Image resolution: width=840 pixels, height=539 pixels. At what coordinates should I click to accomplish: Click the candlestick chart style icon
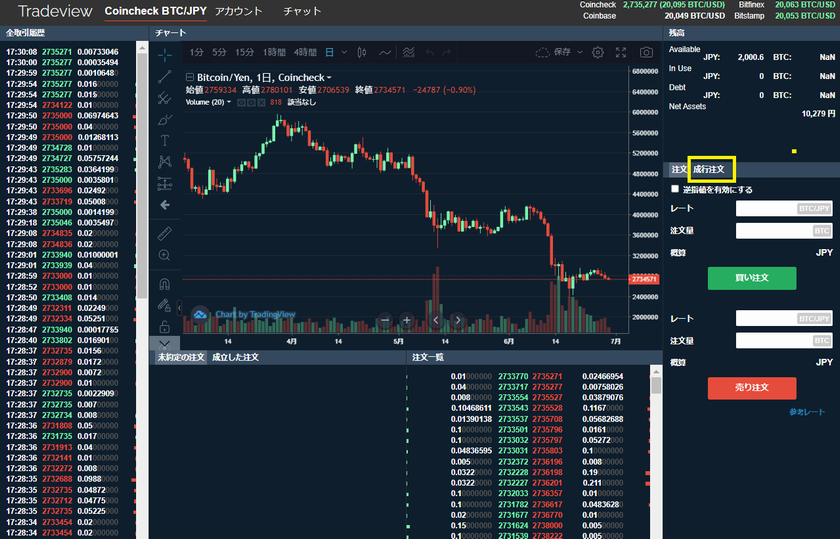click(x=359, y=52)
